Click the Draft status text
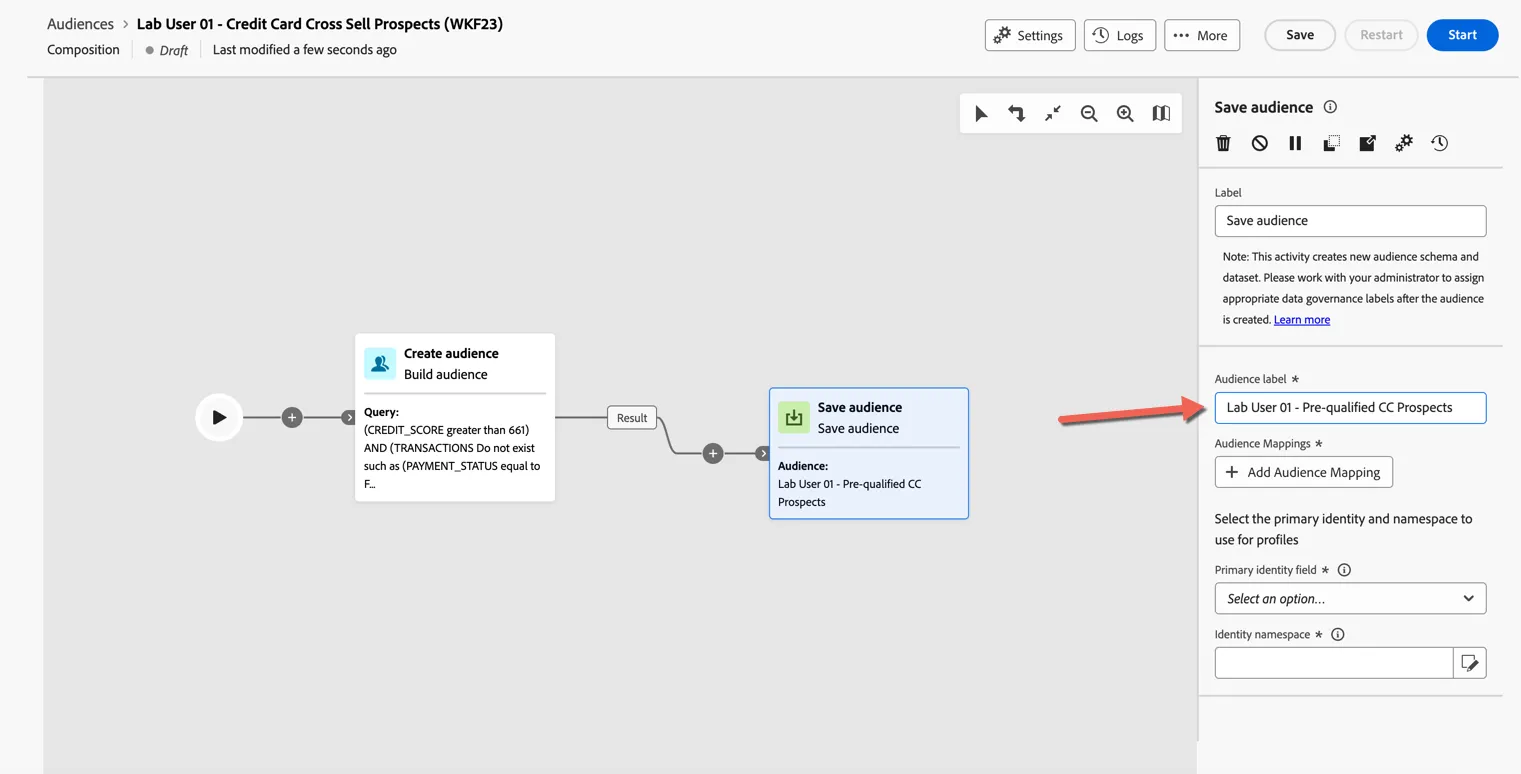Screen dimensions: 1521x774 click(174, 50)
